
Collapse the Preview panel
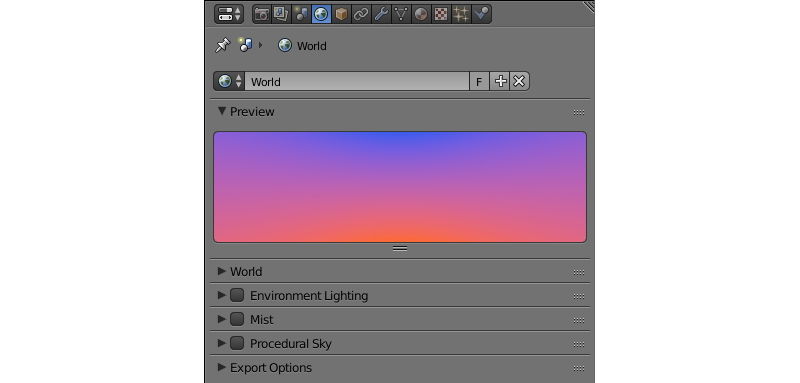[246, 112]
